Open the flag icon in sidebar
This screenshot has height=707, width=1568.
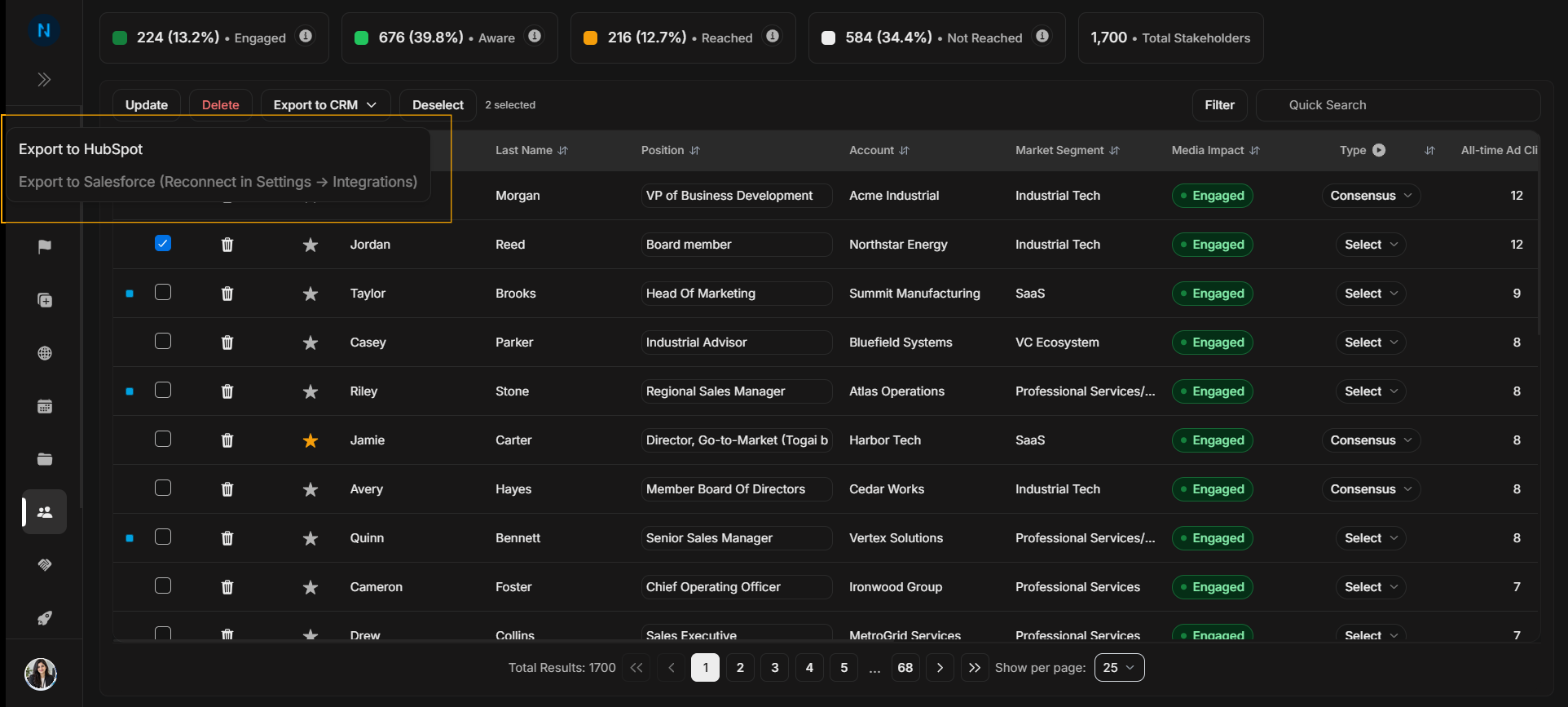point(45,246)
